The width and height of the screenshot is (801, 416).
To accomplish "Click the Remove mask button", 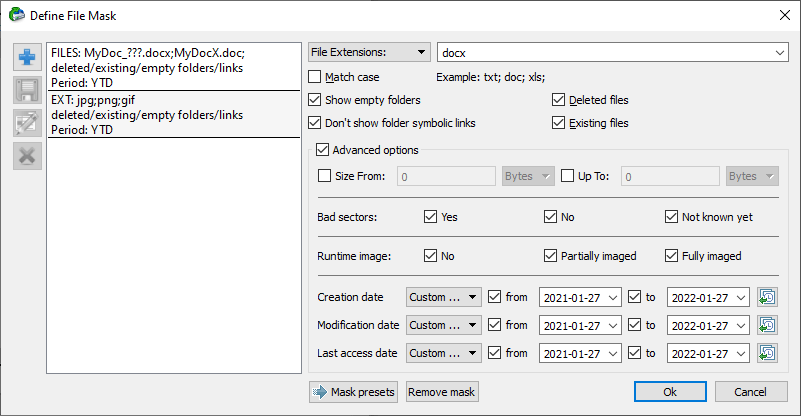I will pos(442,392).
